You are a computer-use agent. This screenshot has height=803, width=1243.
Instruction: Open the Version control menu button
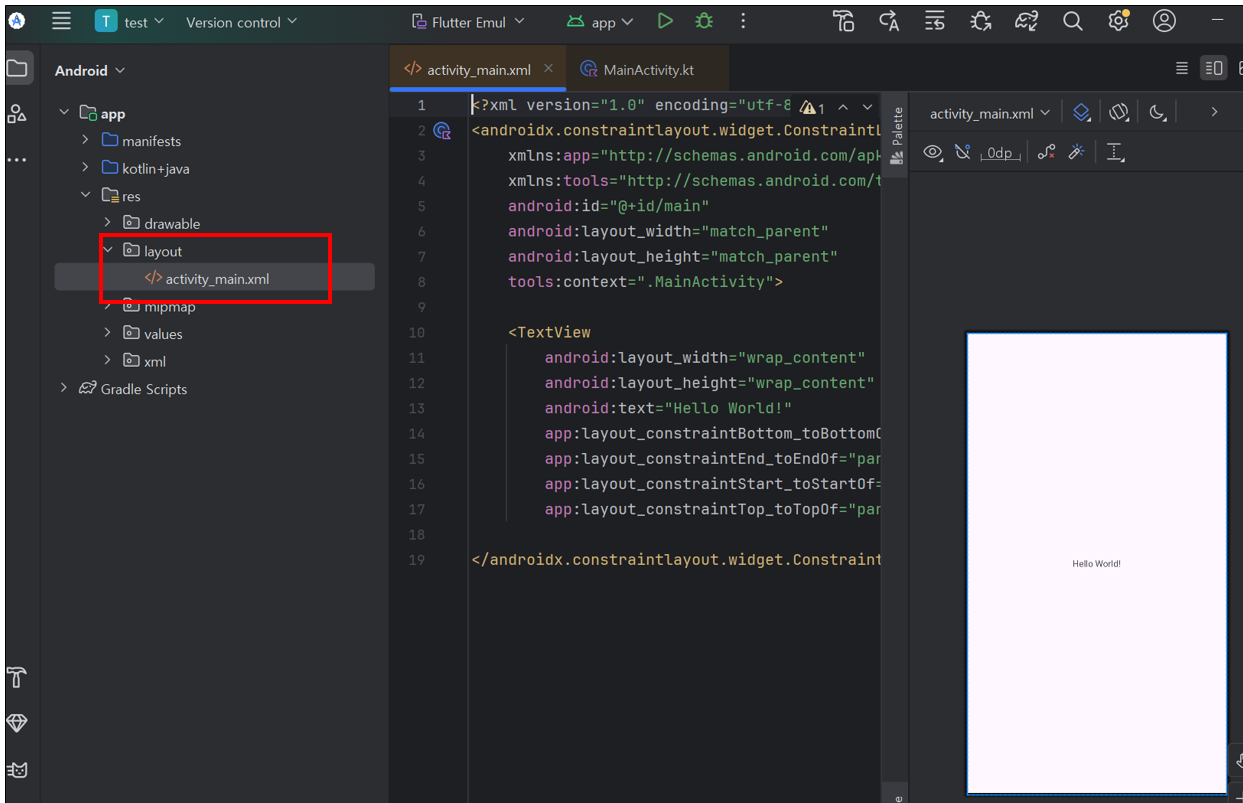click(242, 21)
